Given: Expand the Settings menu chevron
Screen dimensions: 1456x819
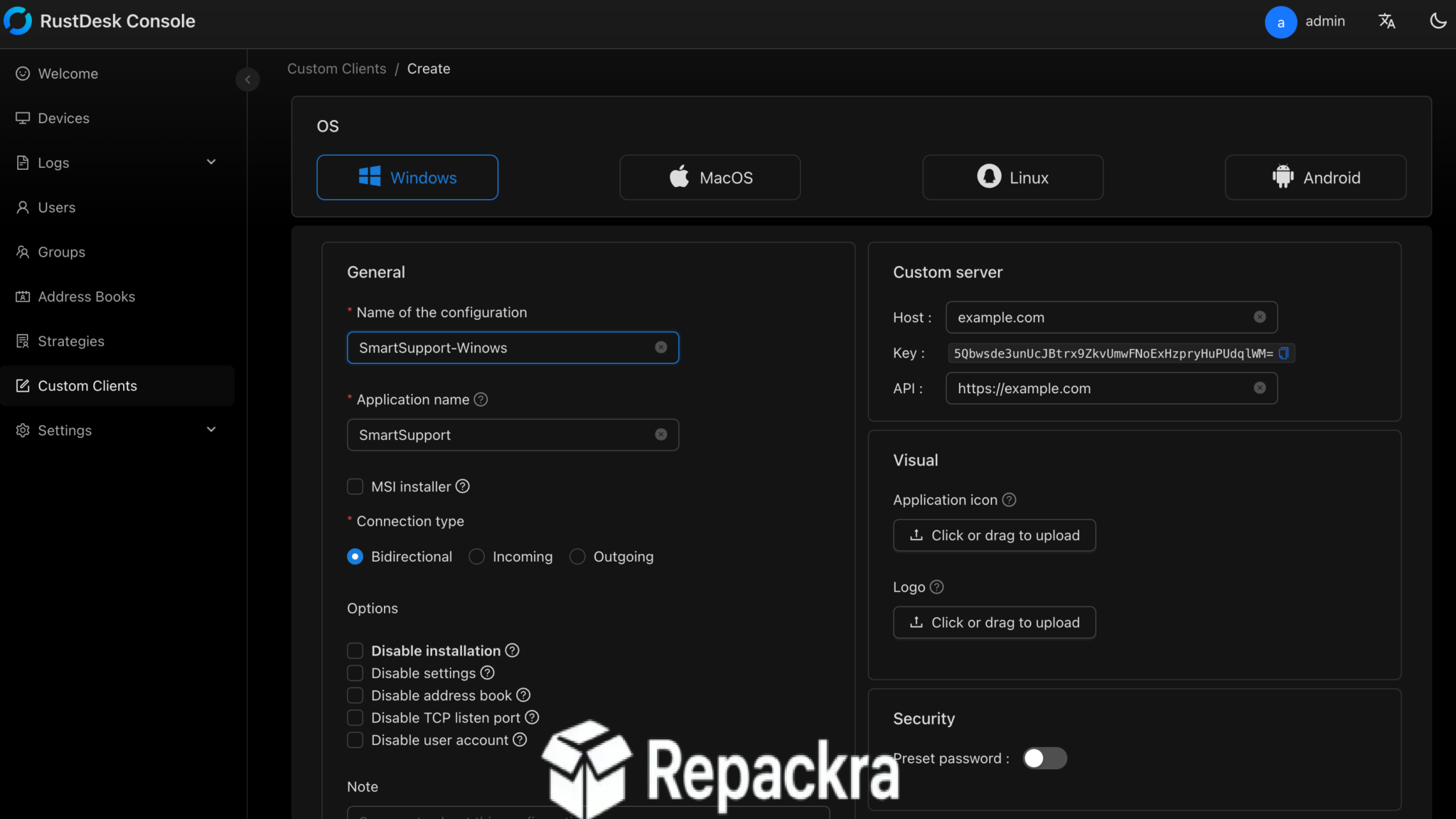Looking at the screenshot, I should coord(211,429).
